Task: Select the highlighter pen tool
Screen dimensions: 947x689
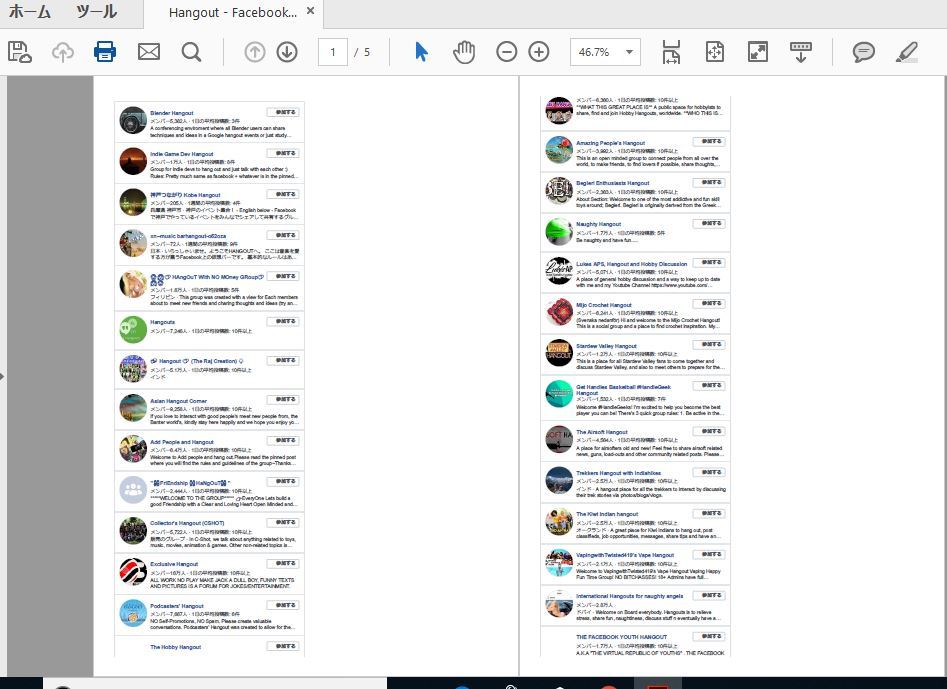Action: click(x=907, y=52)
